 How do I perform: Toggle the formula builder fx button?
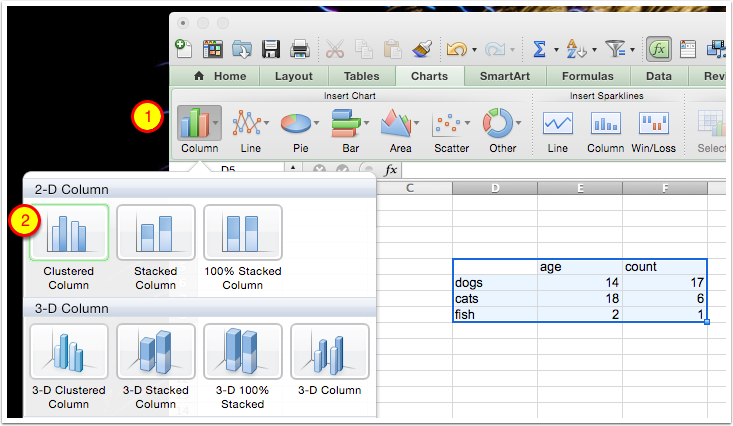click(x=658, y=48)
